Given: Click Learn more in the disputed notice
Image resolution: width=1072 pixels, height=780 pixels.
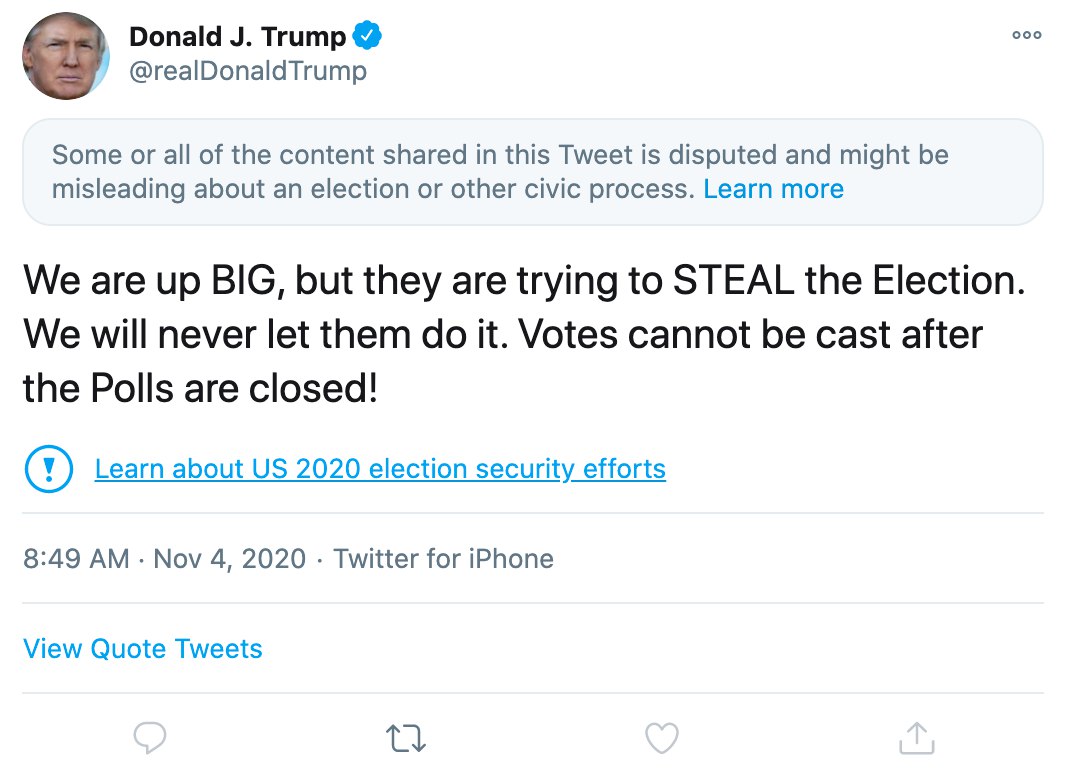Looking at the screenshot, I should [x=773, y=189].
